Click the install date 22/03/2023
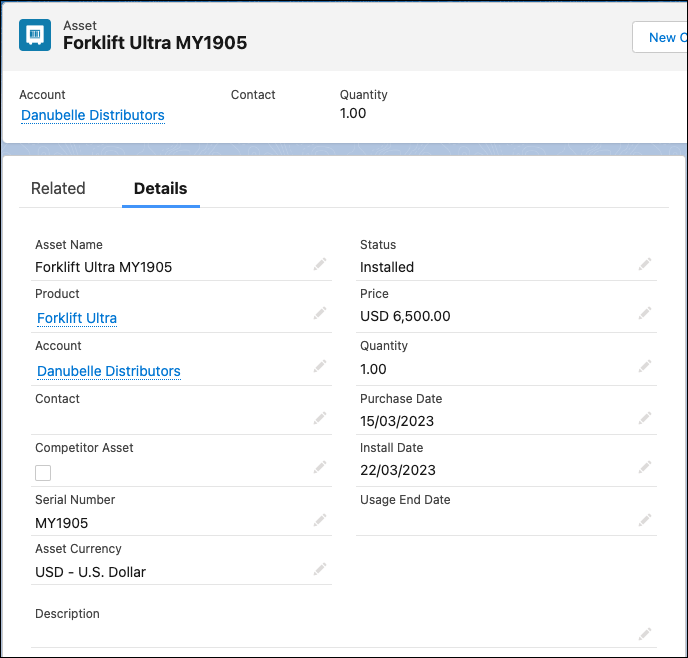 (x=398, y=470)
